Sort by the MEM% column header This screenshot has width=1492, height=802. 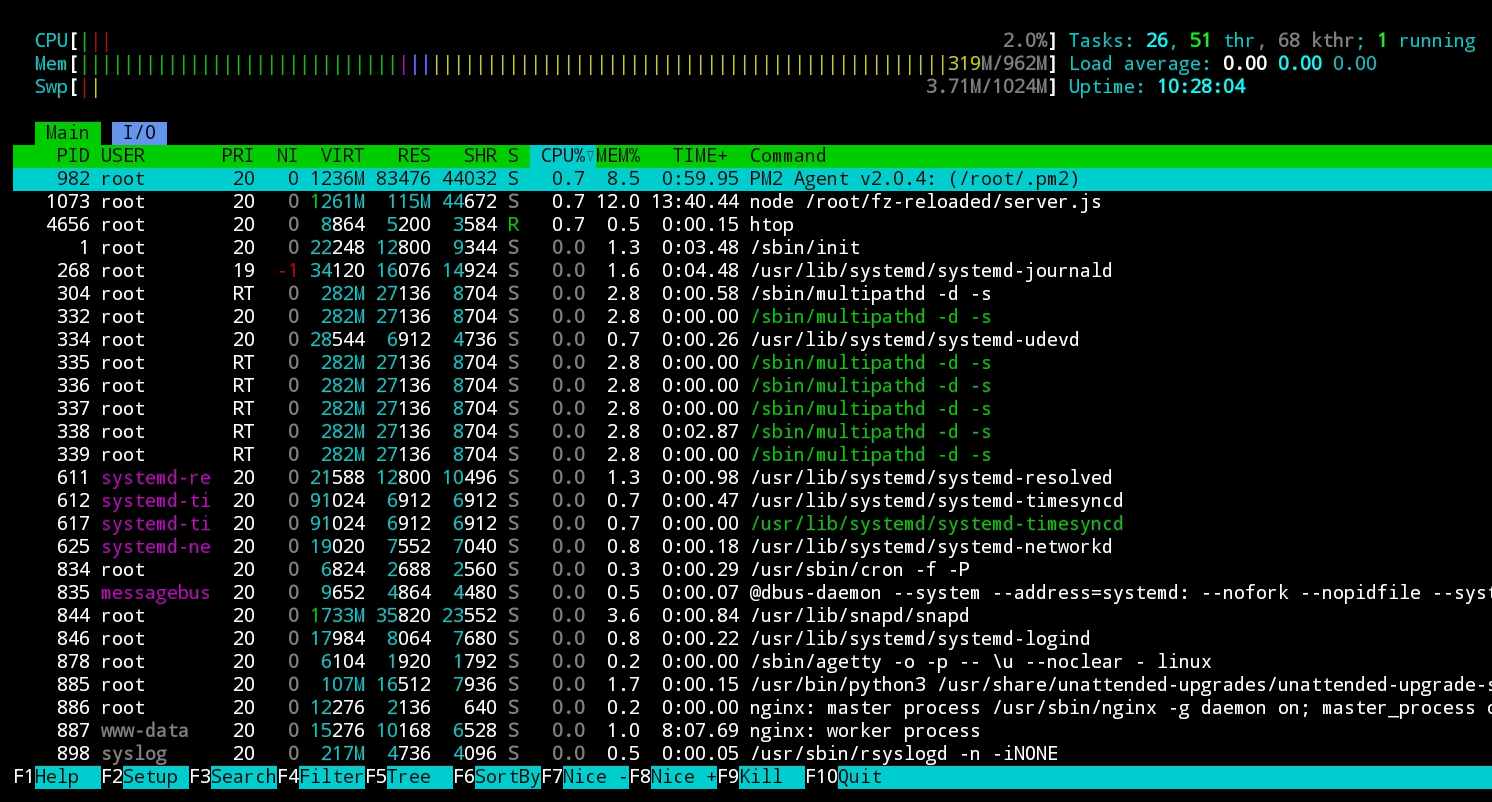pyautogui.click(x=618, y=156)
